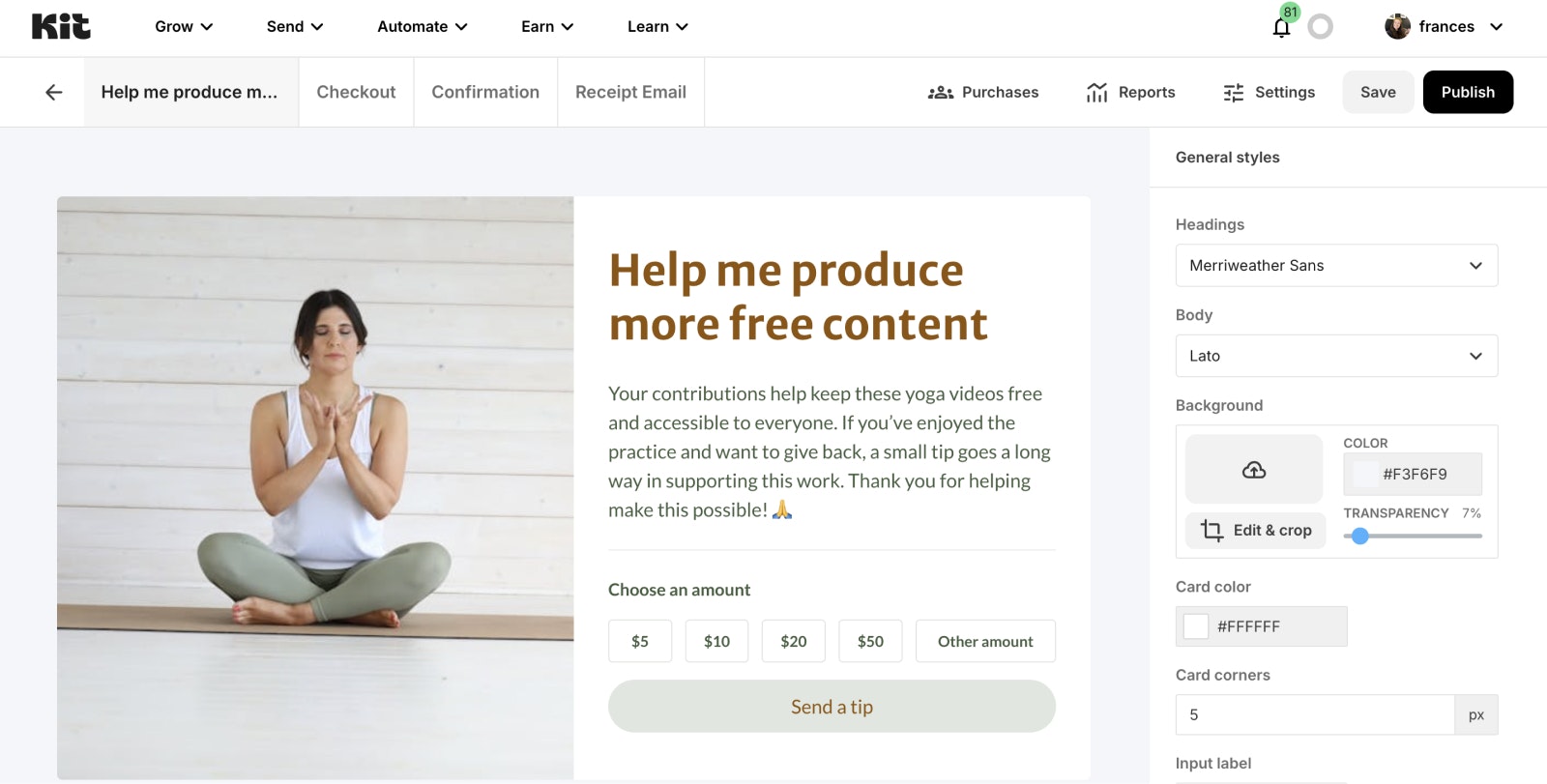Switch to the Checkout tab

click(356, 92)
